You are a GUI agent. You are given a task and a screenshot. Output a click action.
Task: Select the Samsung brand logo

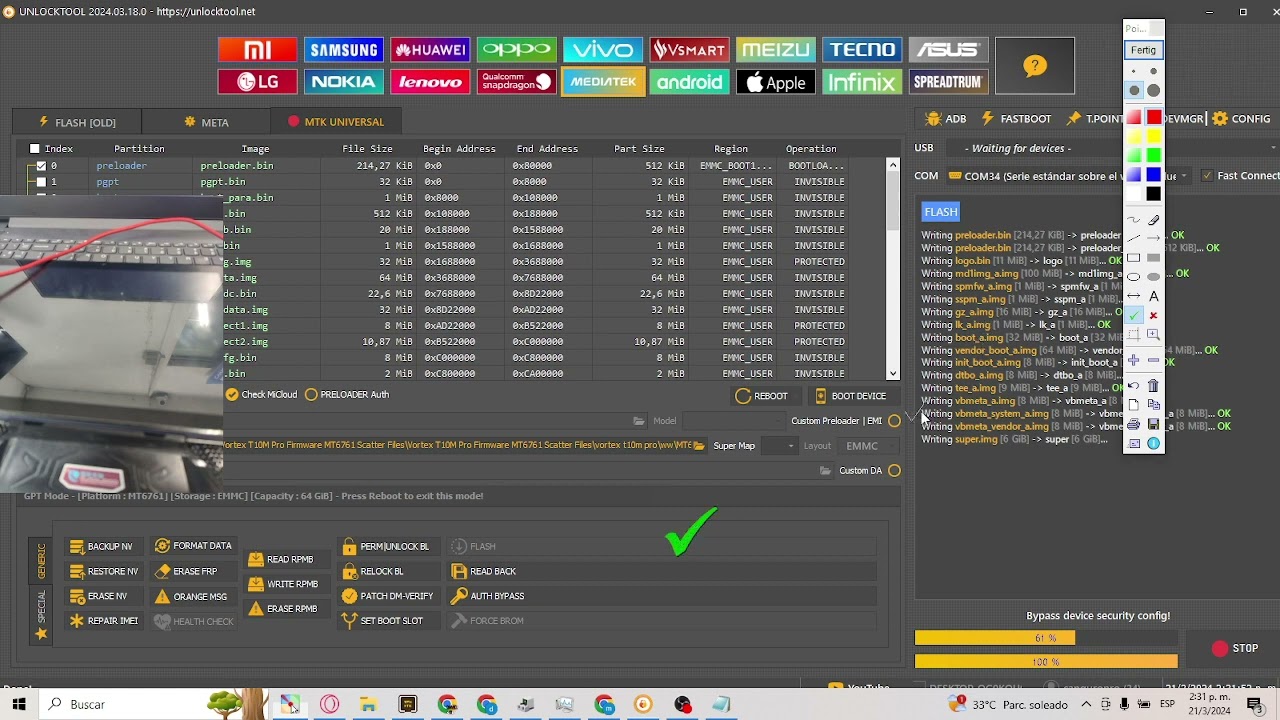tap(343, 50)
